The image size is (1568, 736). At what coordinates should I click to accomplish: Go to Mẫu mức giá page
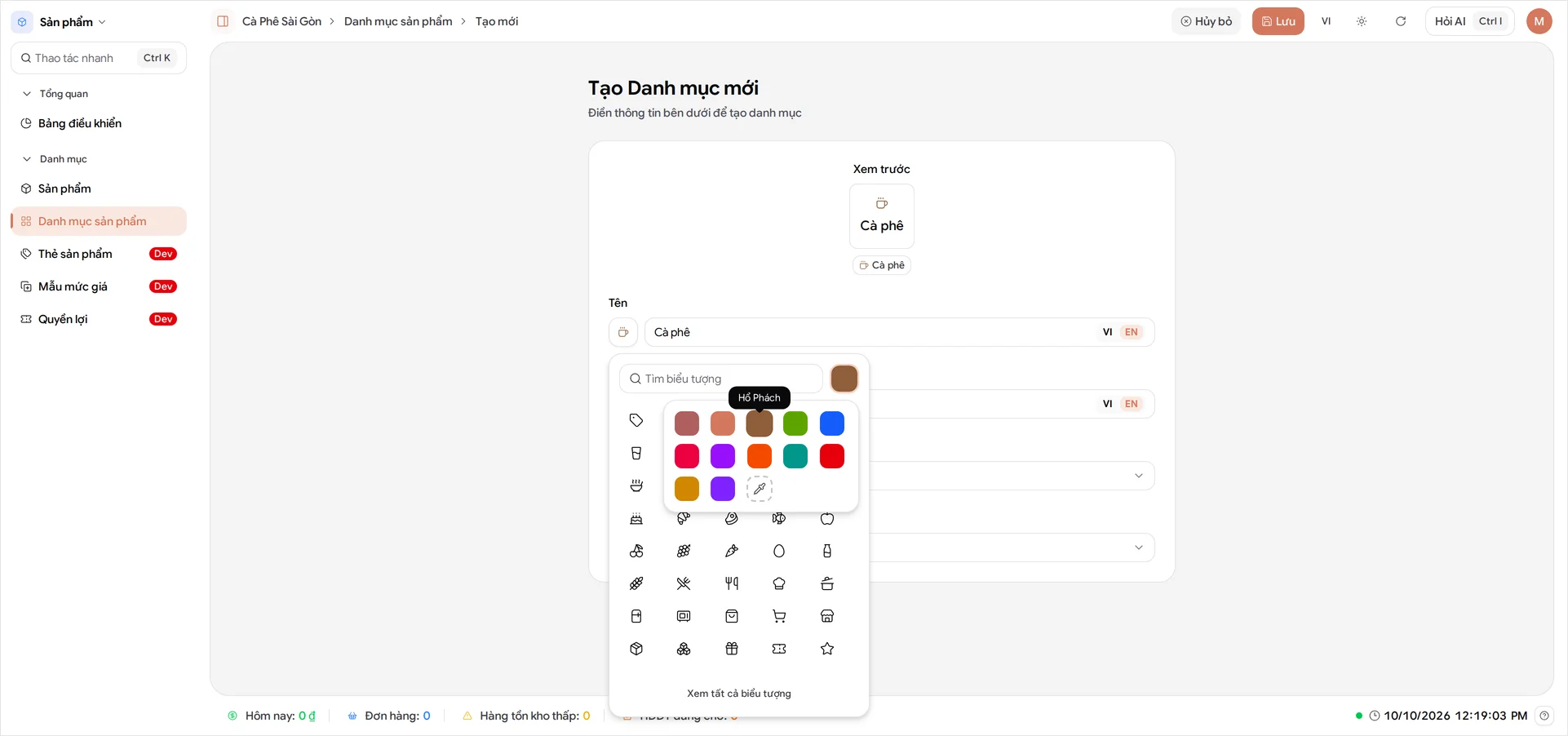tap(99, 286)
